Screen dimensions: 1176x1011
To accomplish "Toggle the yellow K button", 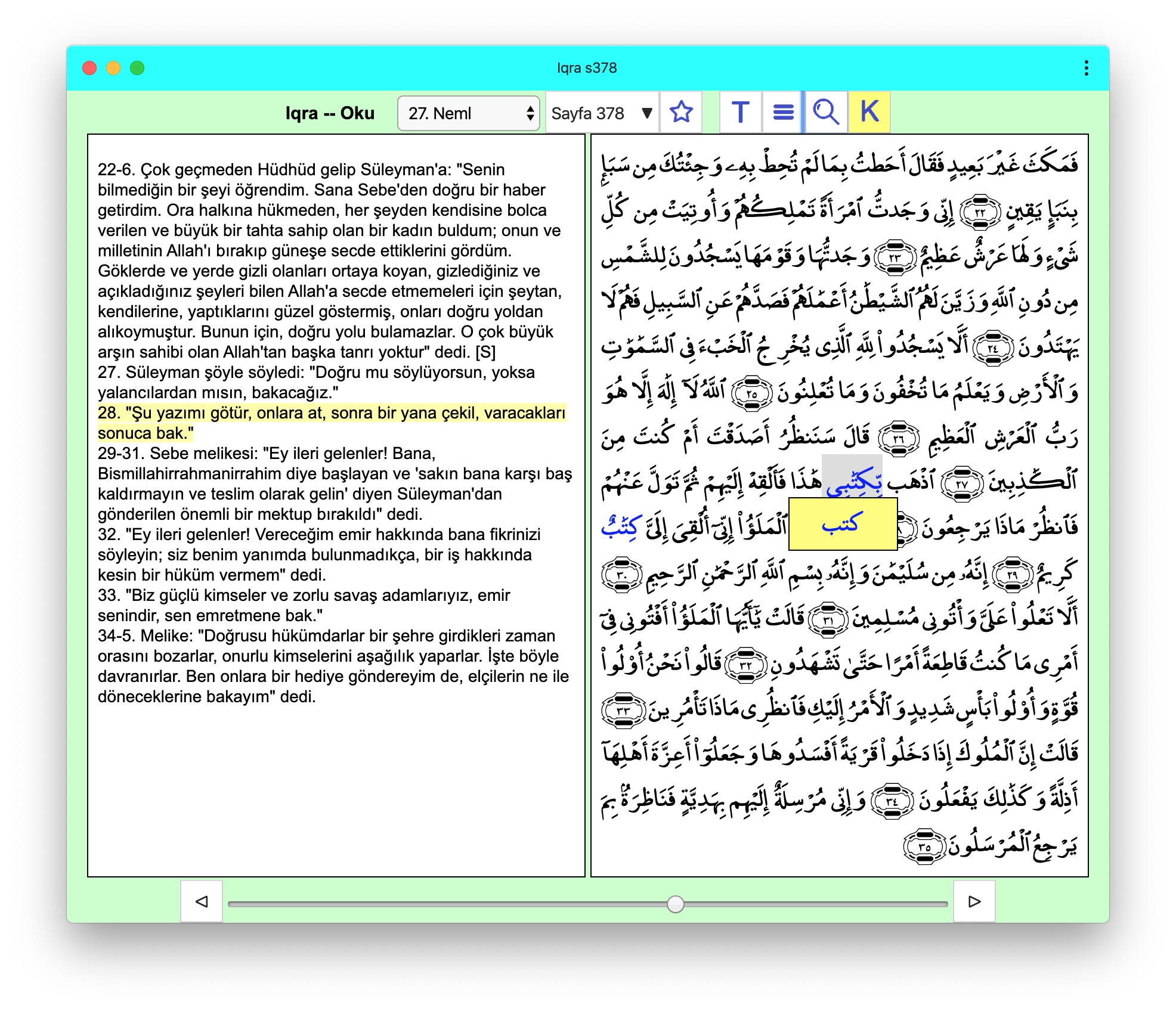I will pyautogui.click(x=869, y=112).
